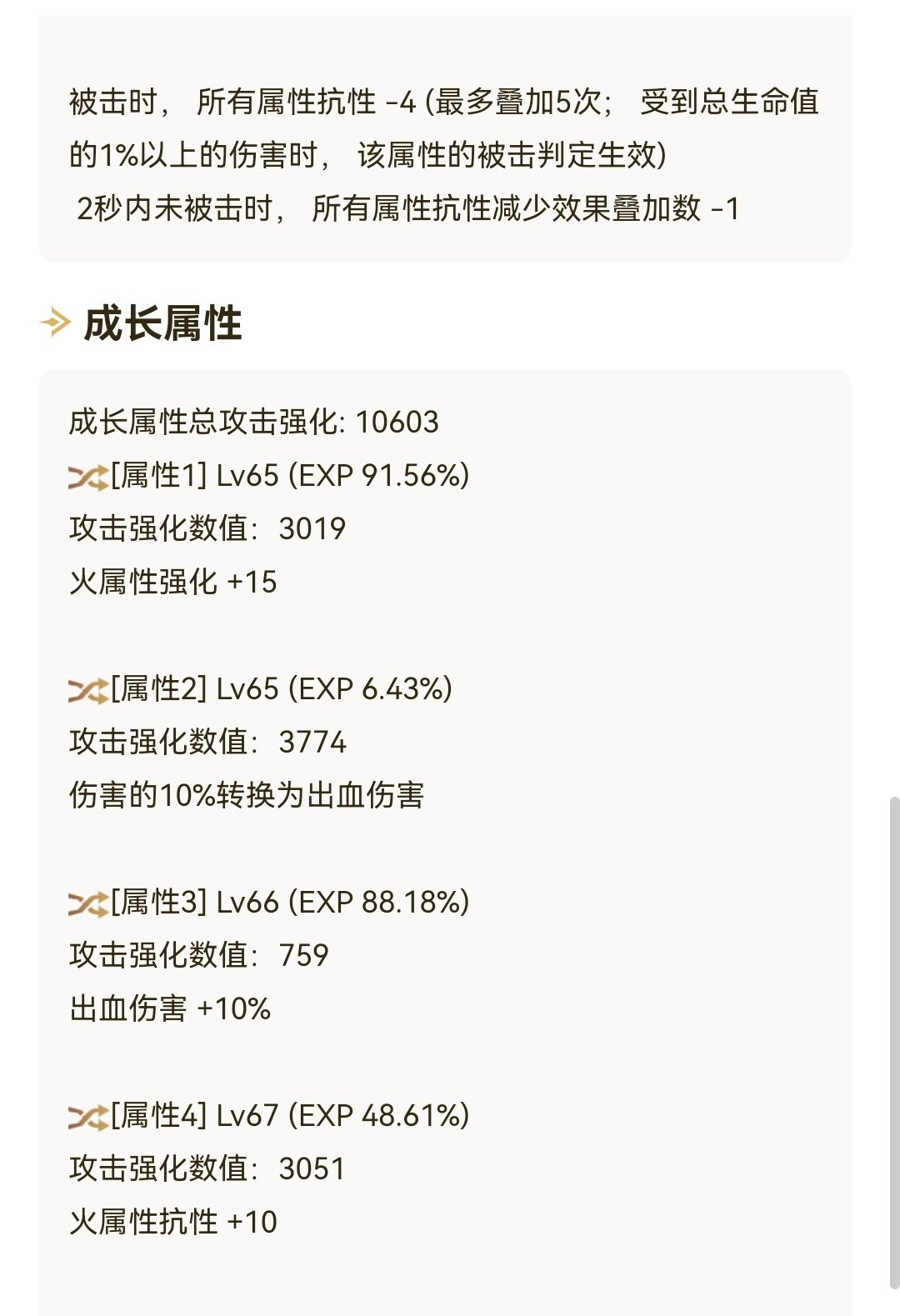
Task: Select the 成长属性 section heading
Action: [x=162, y=323]
